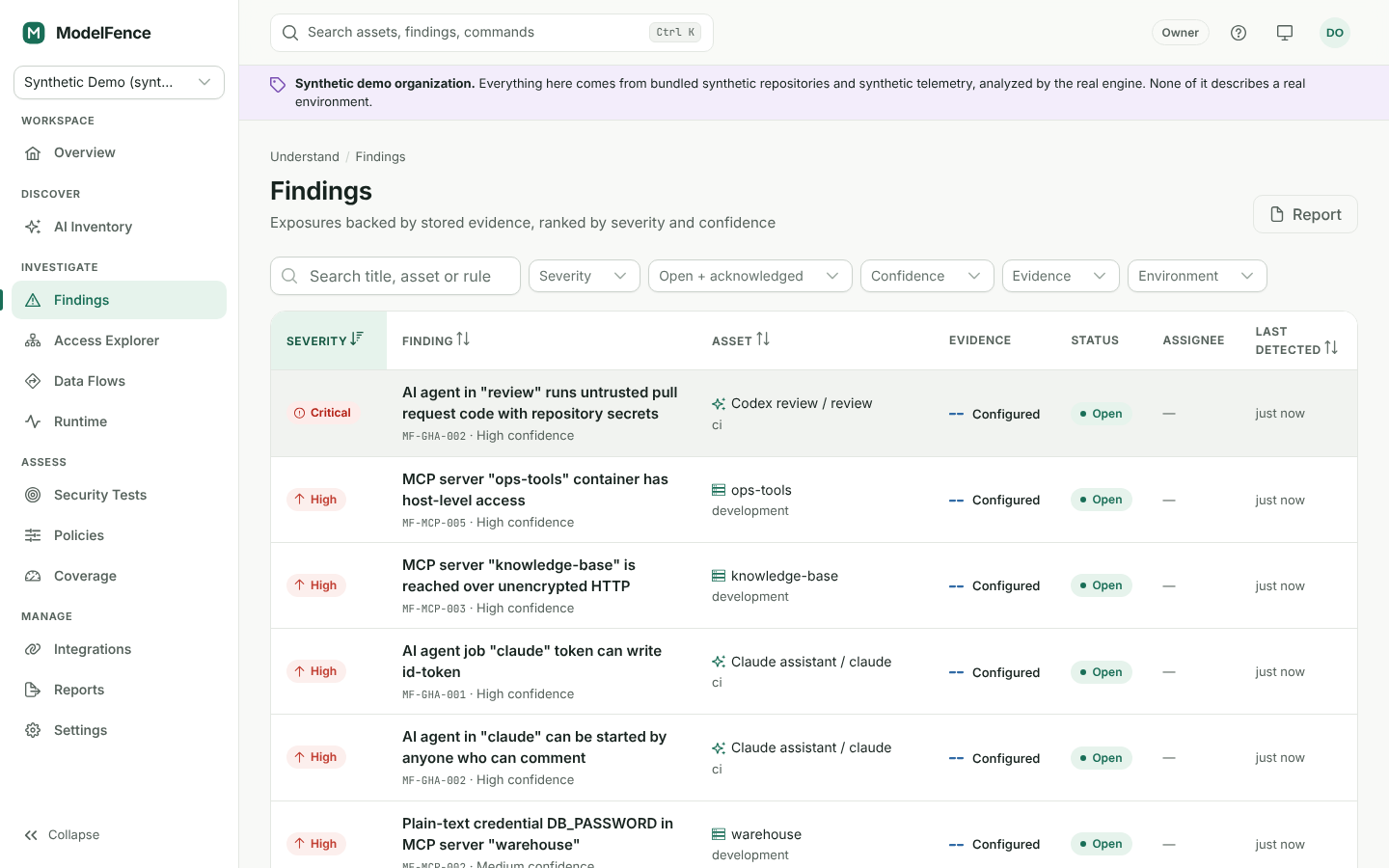Click the Understand breadcrumb link
Screen dimensions: 1389x868
tap(305, 157)
